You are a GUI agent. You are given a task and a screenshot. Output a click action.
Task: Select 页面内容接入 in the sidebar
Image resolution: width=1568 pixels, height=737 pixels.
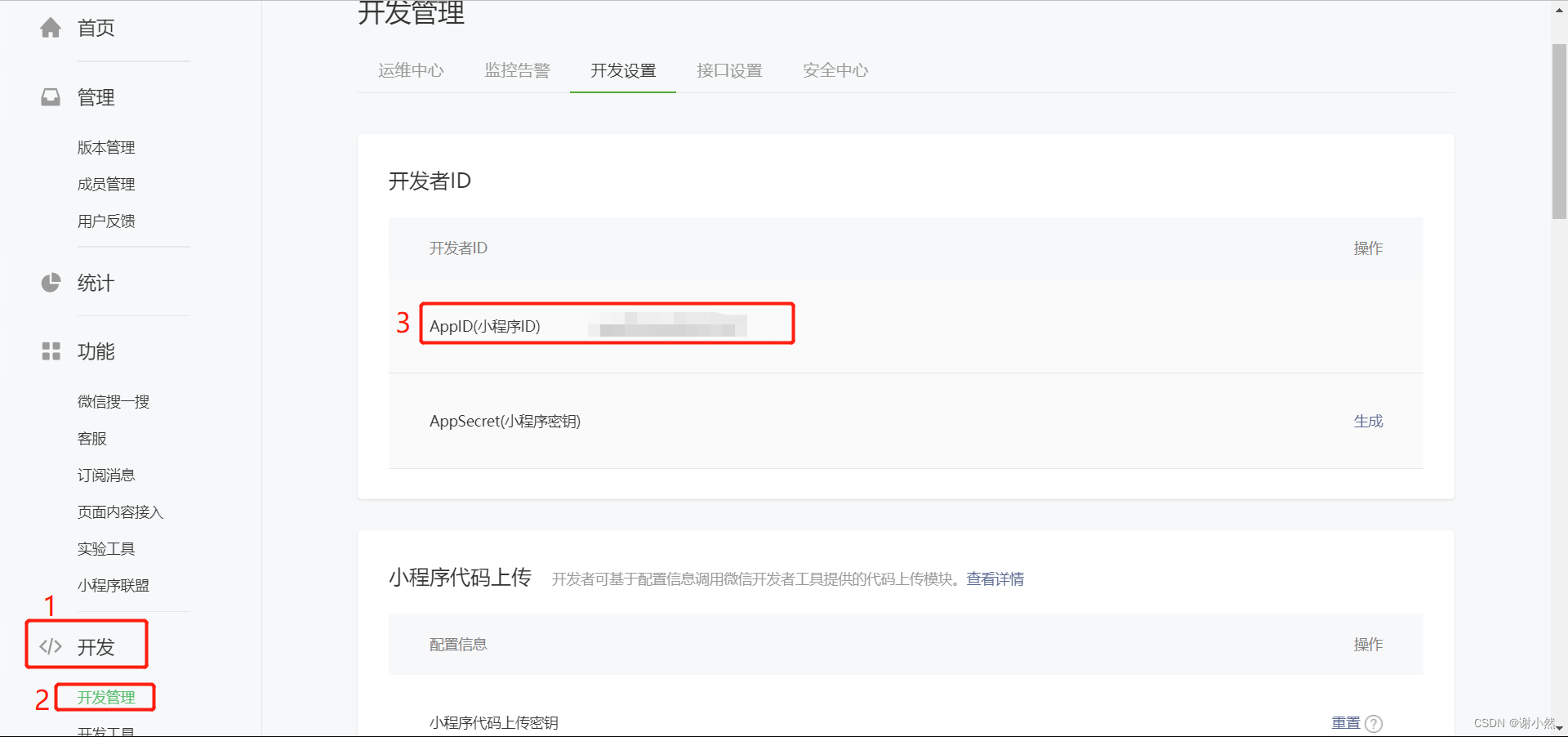coord(121,511)
